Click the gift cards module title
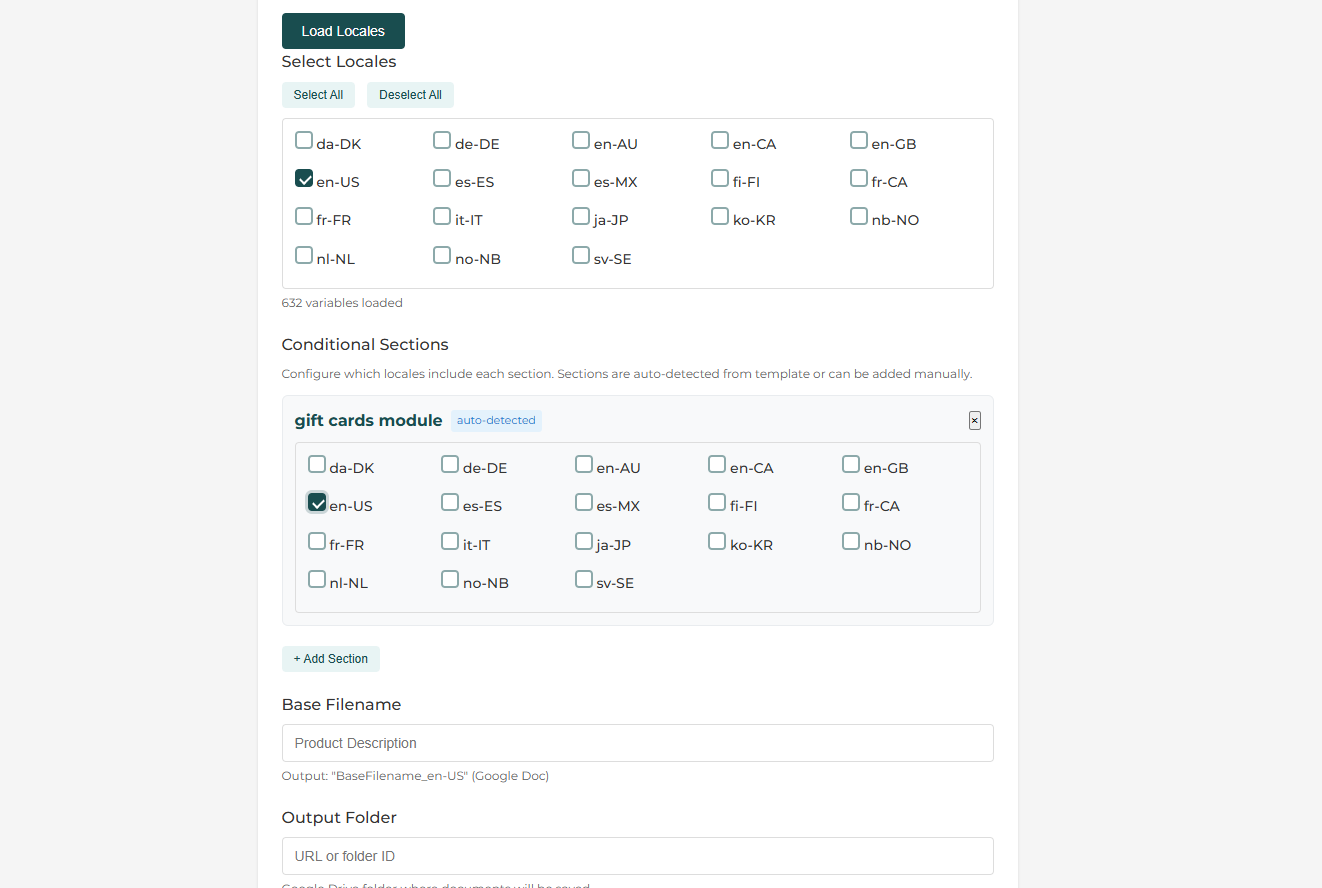Screen dimensions: 1322x888 (x=368, y=421)
